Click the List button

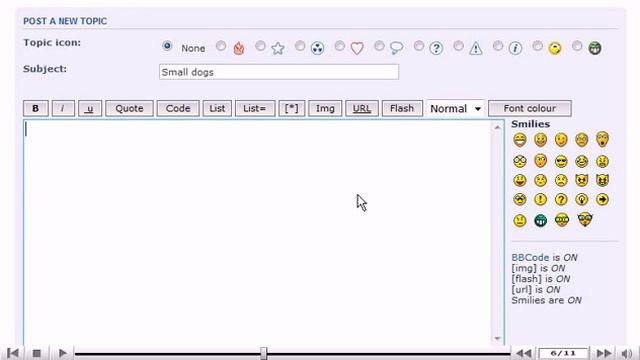(x=217, y=108)
